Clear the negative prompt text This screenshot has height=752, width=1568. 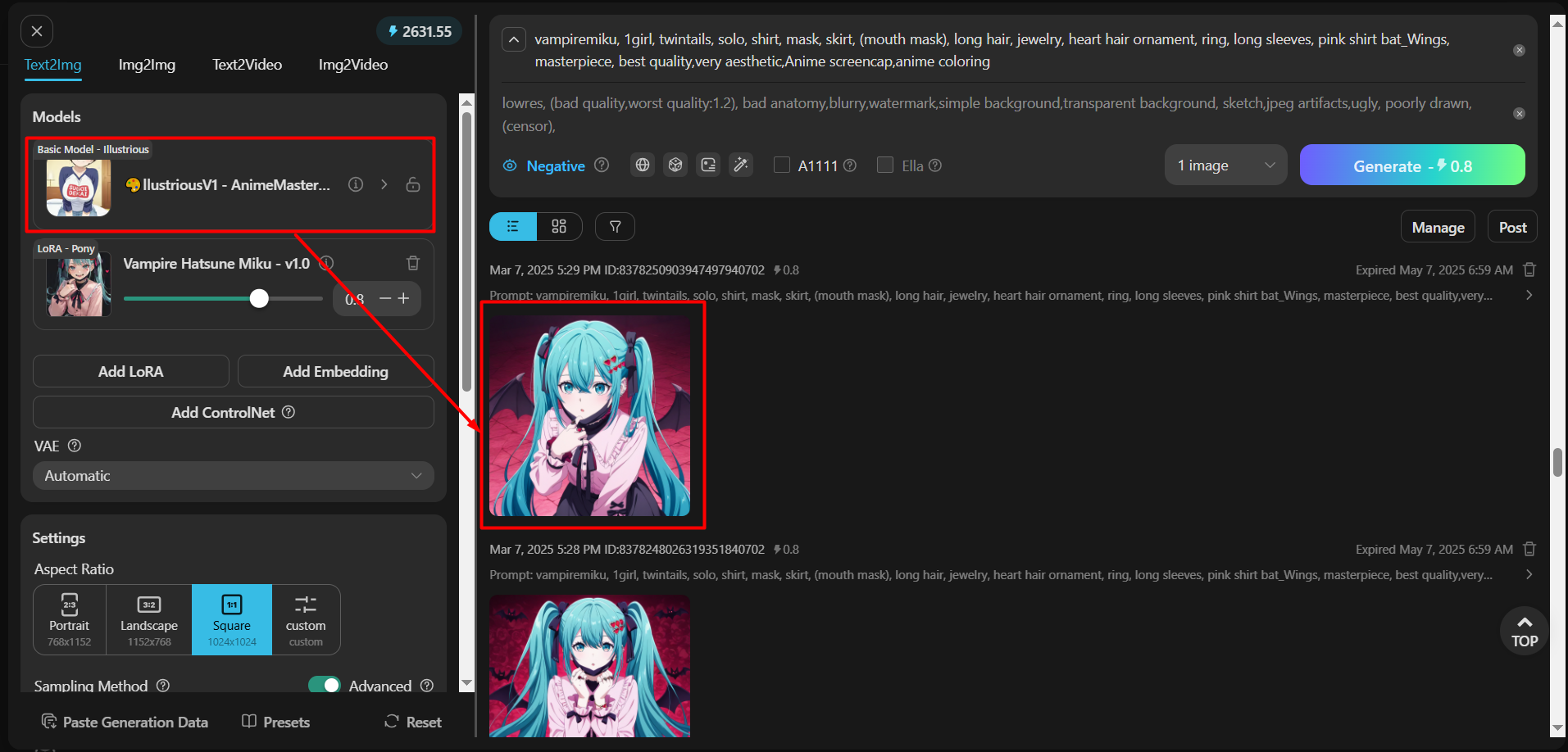coord(1519,114)
